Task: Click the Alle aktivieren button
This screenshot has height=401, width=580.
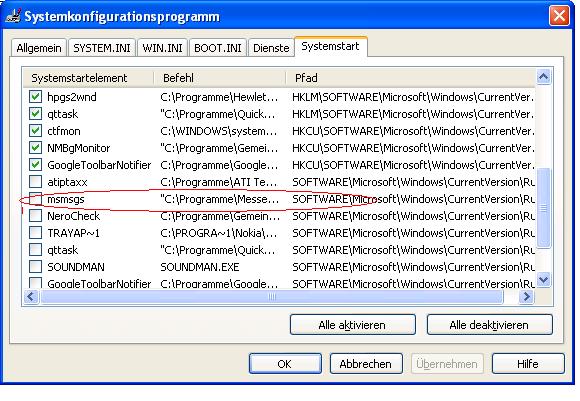Action: click(353, 325)
